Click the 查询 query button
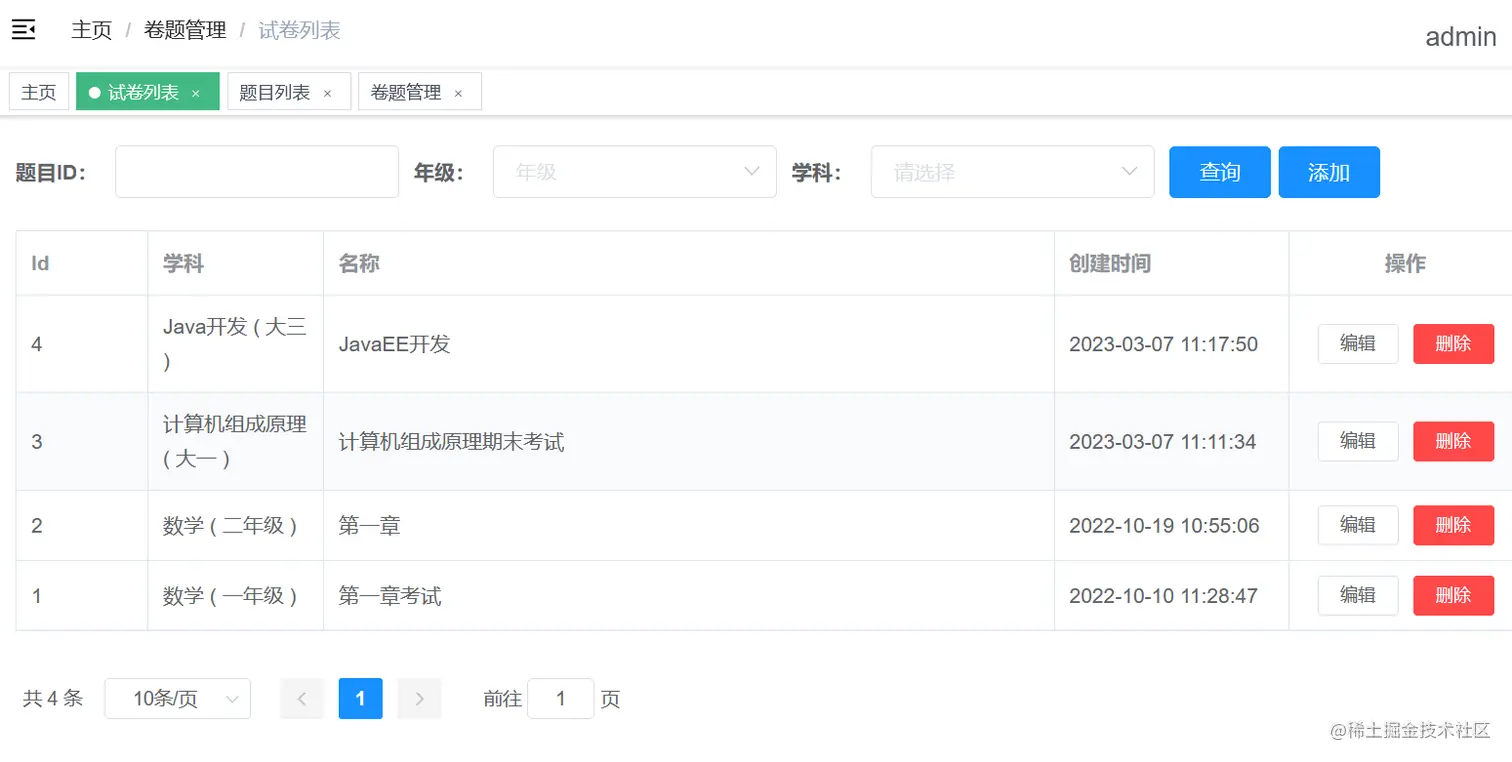Screen dimensions: 1512x762 [x=1219, y=172]
